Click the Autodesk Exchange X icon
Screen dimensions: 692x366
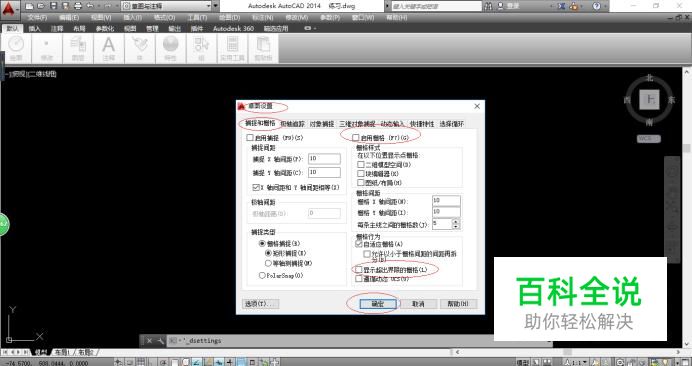click(x=561, y=6)
